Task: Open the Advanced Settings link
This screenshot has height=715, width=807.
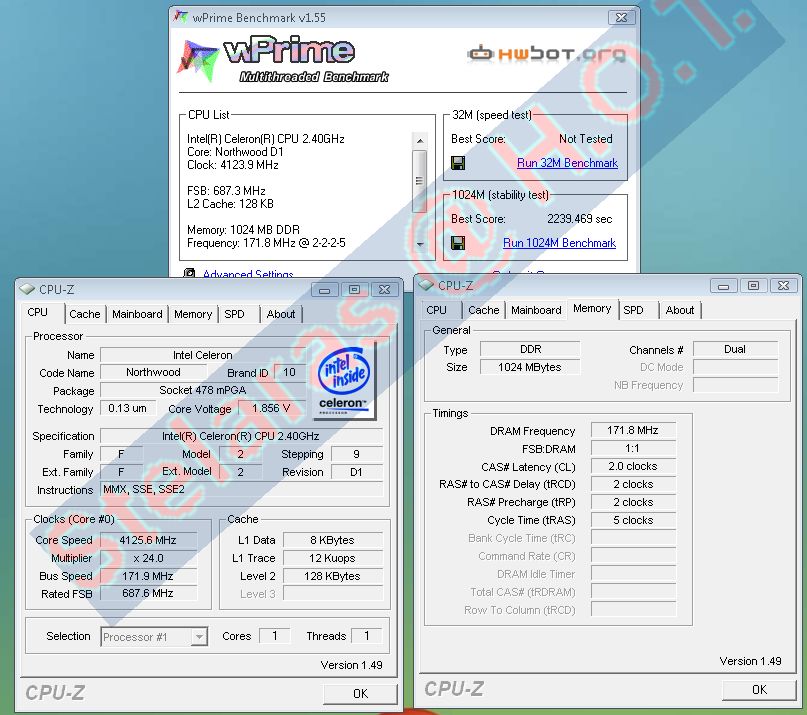Action: pyautogui.click(x=248, y=274)
